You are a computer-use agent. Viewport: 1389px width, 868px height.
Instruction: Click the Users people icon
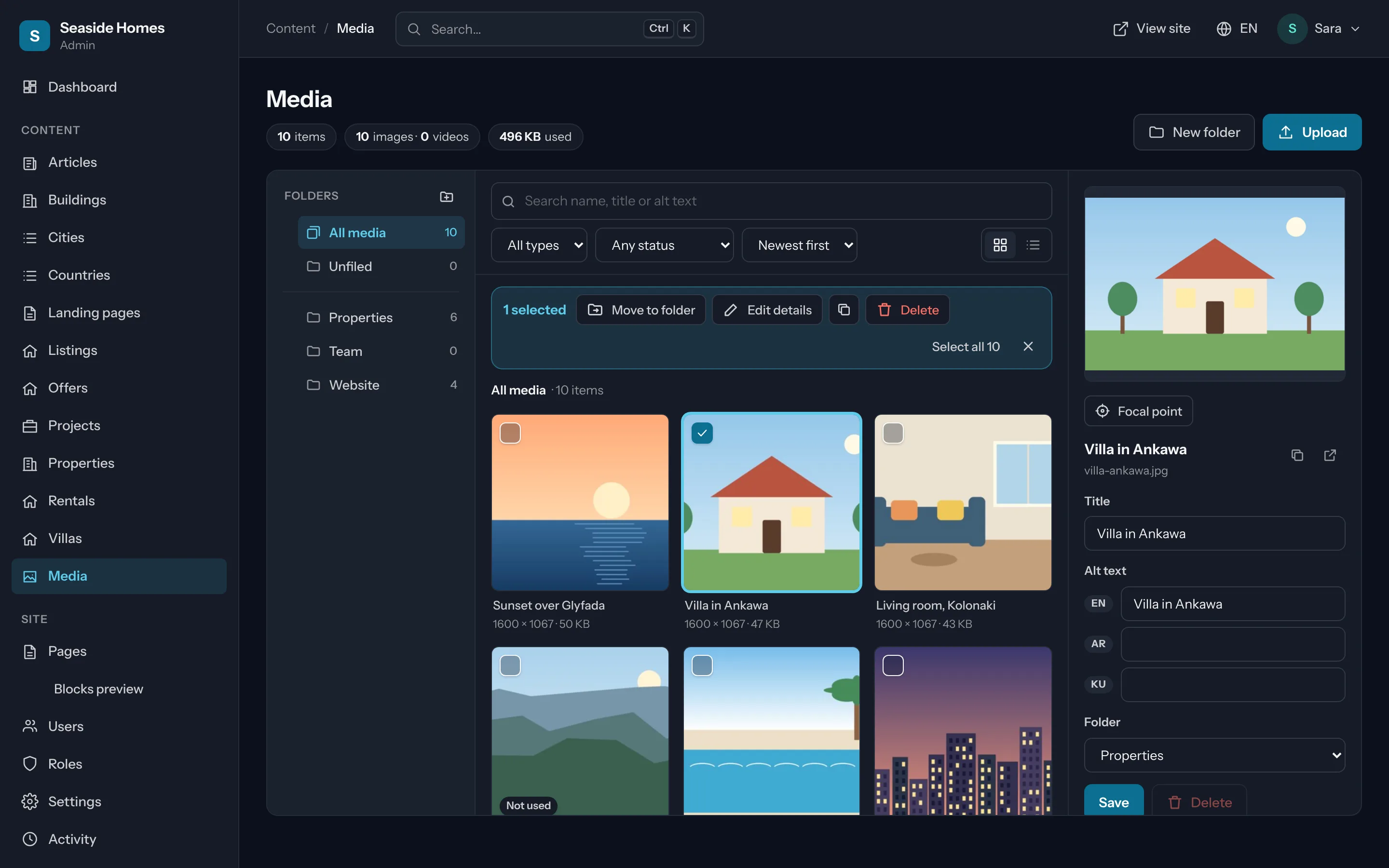[x=30, y=726]
